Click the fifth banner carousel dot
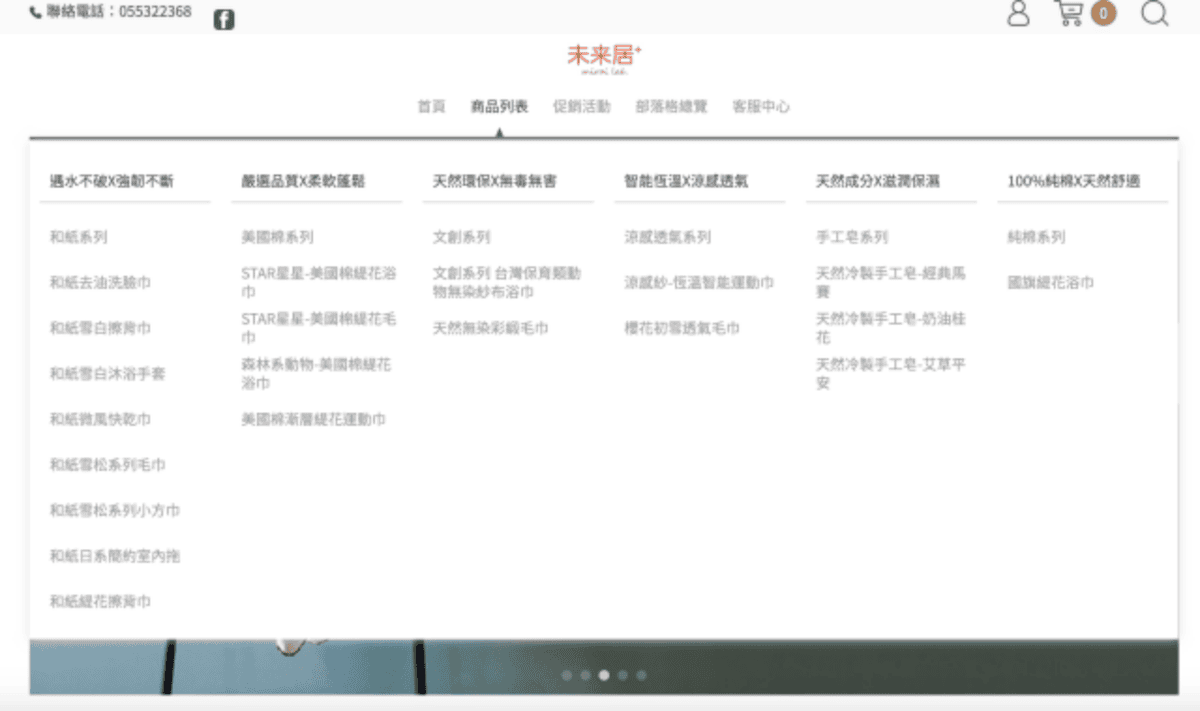The height and width of the screenshot is (711, 1200). [642, 675]
